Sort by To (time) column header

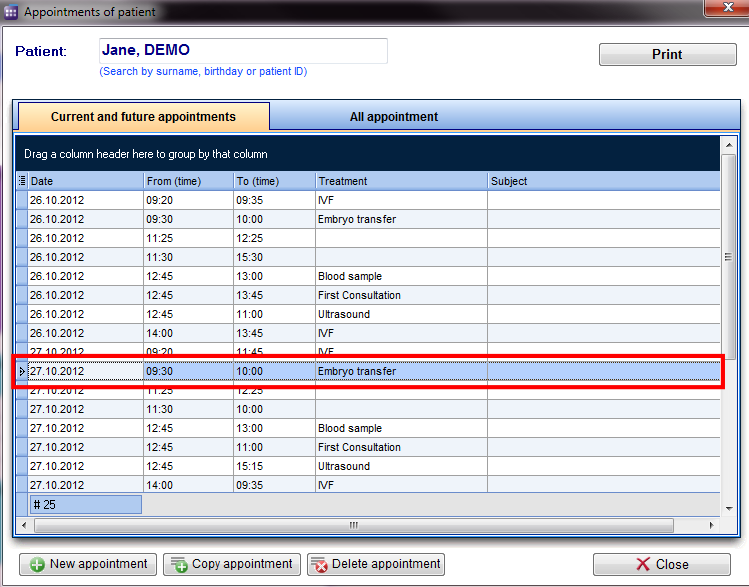[274, 181]
